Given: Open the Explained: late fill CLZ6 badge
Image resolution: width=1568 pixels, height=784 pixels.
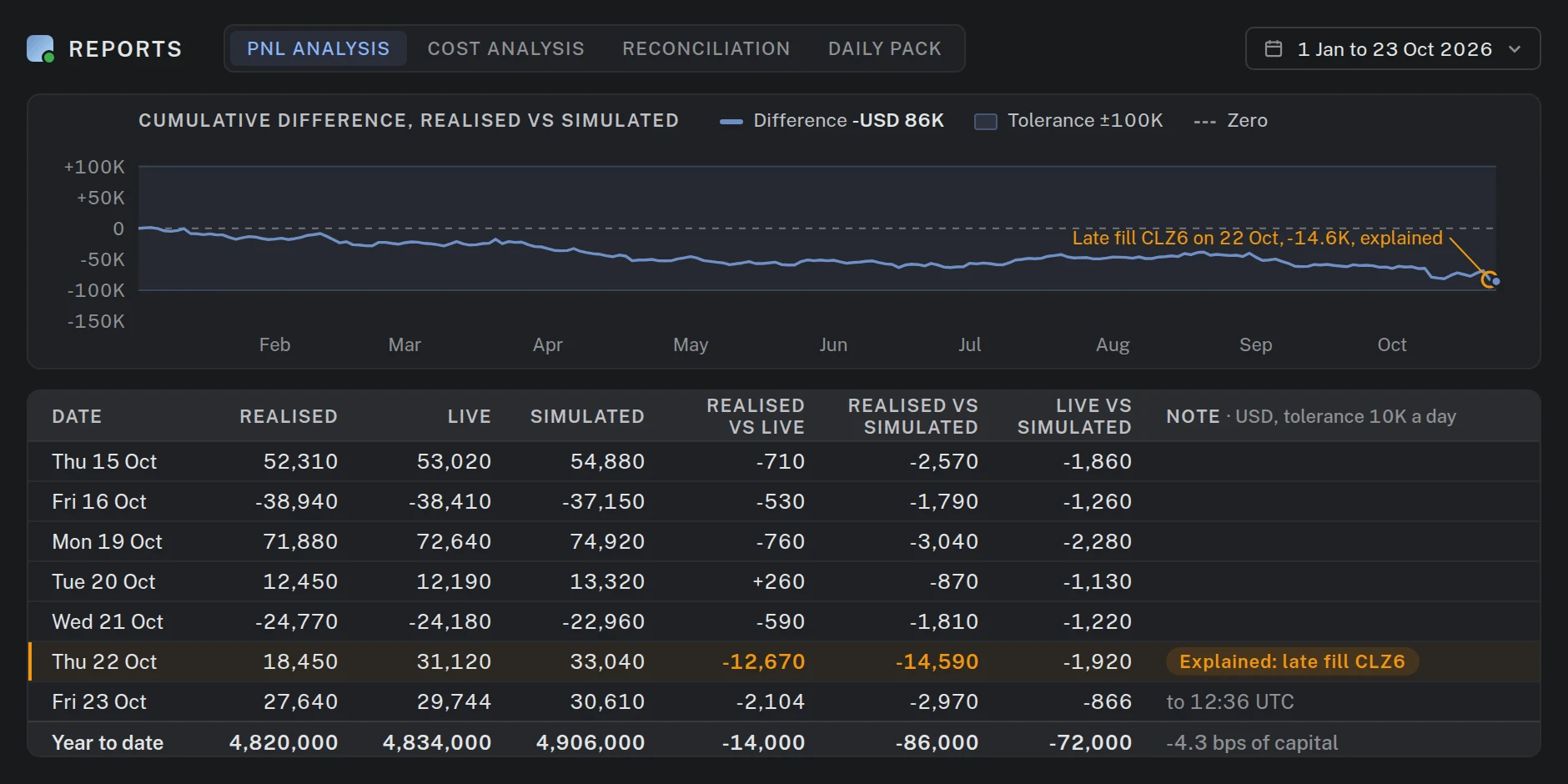Looking at the screenshot, I should pos(1292,661).
